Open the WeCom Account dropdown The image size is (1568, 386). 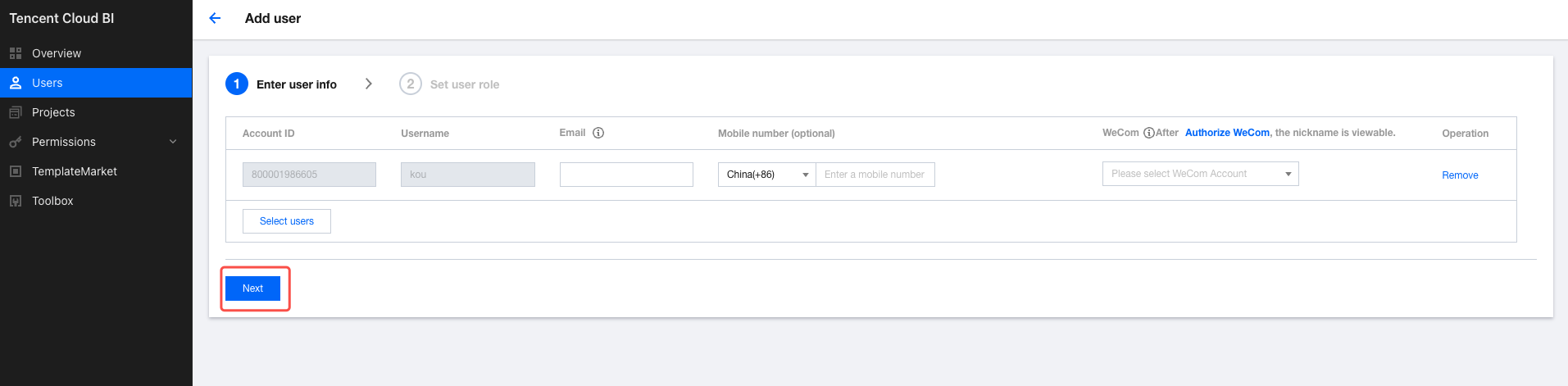[1200, 174]
